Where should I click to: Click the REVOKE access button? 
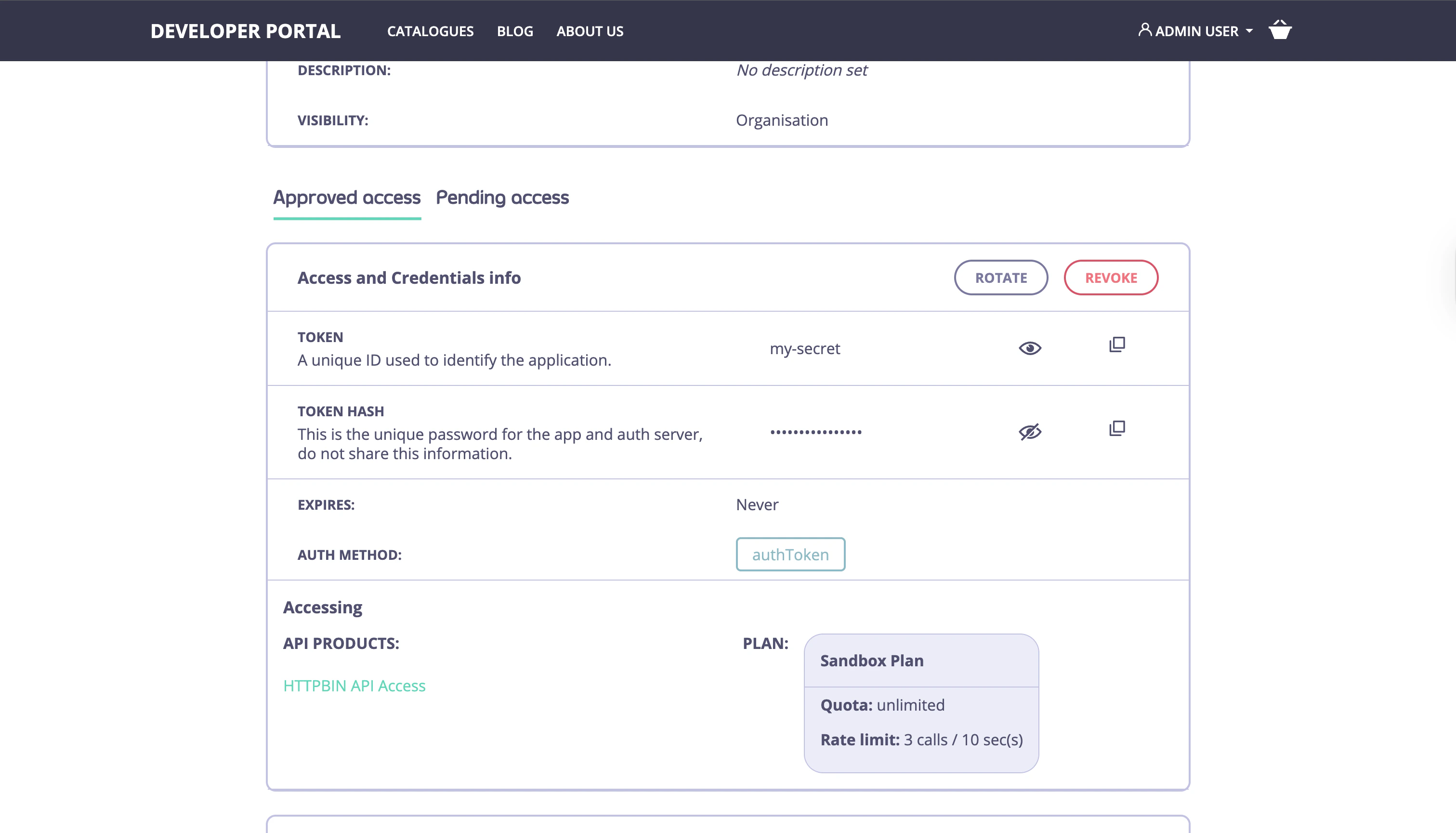(x=1111, y=278)
